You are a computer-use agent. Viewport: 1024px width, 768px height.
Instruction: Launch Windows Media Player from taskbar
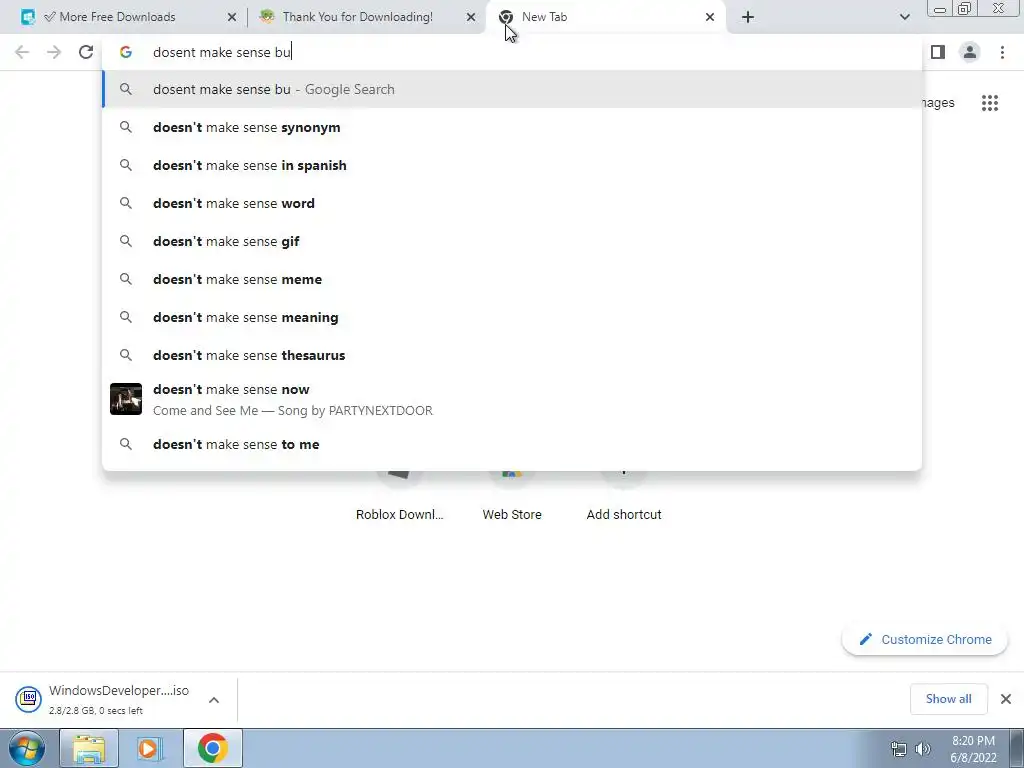click(149, 748)
